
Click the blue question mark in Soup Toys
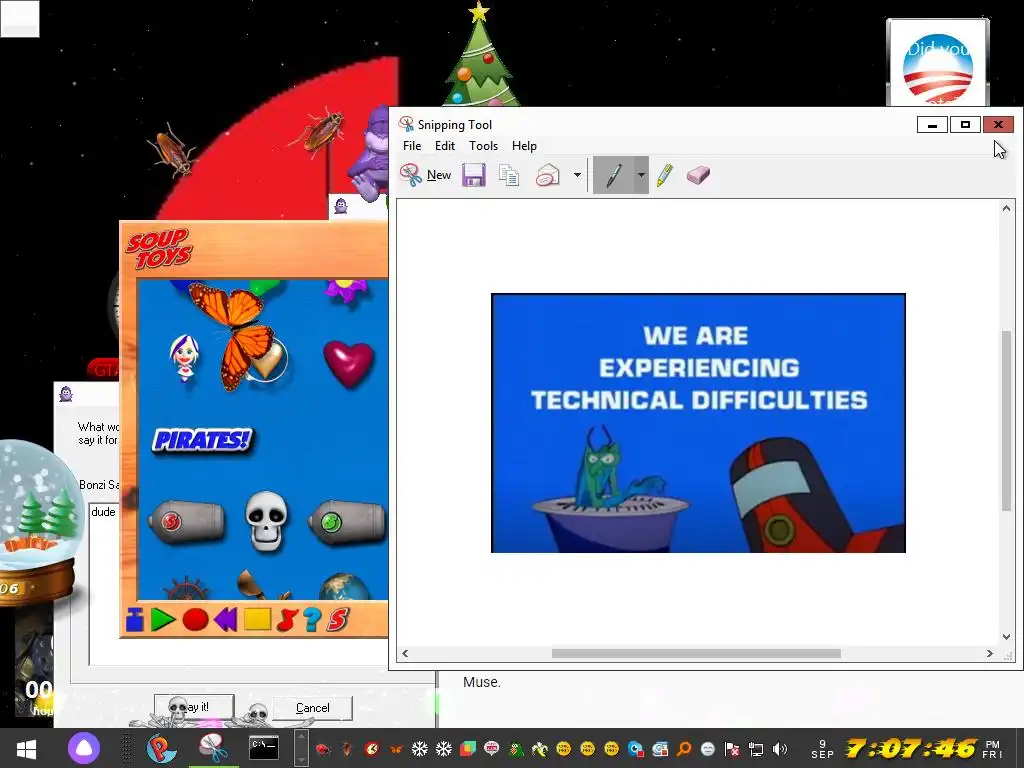click(312, 619)
